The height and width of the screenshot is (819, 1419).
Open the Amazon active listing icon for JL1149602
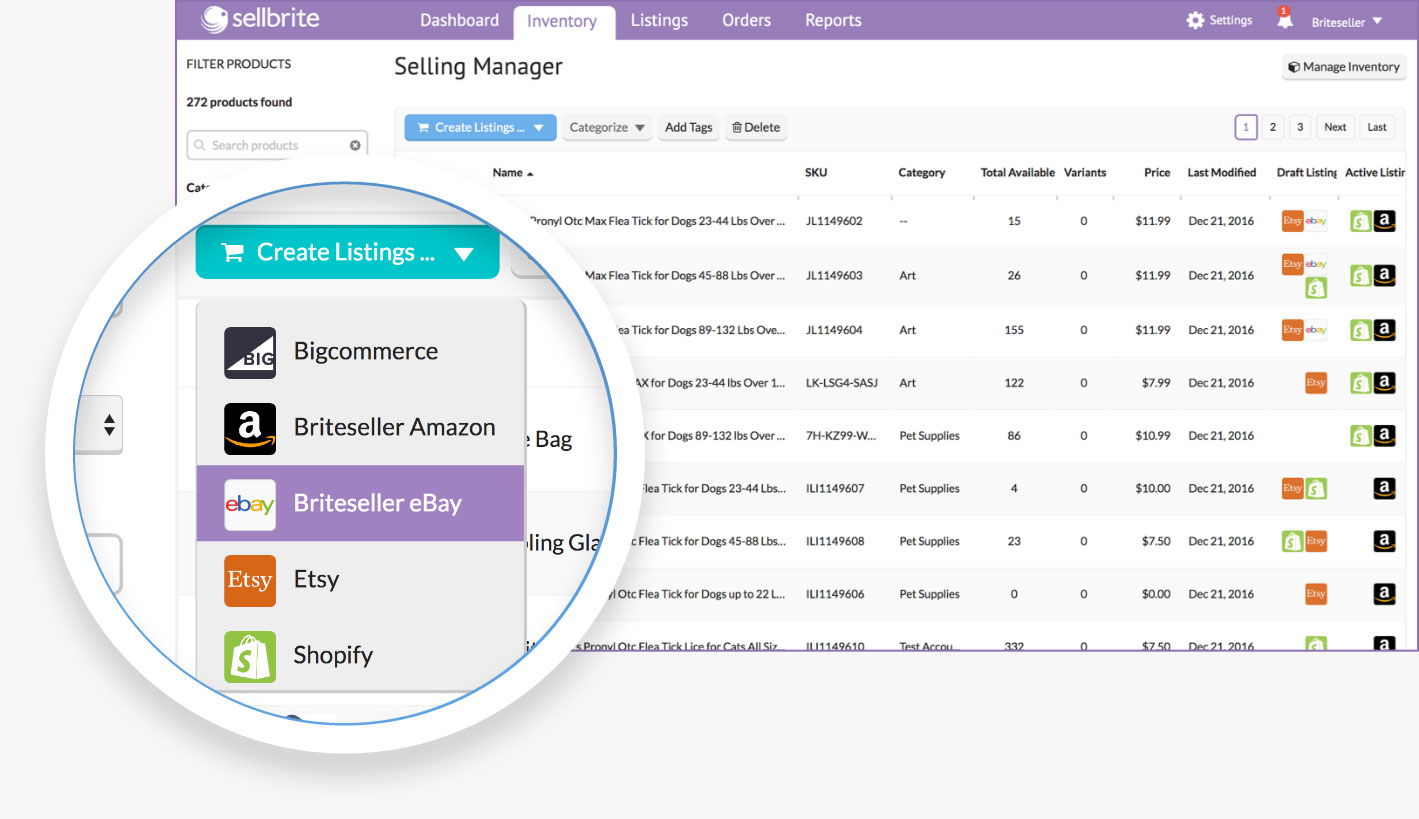tap(1384, 220)
